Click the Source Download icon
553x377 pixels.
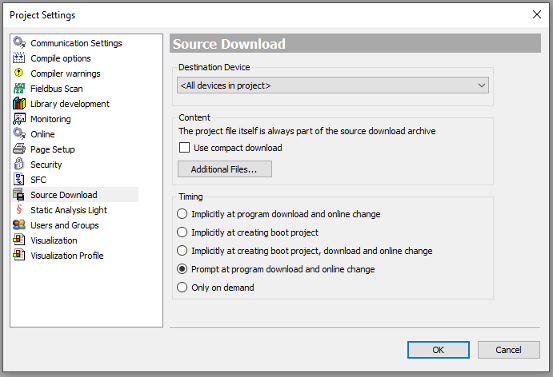pos(19,194)
